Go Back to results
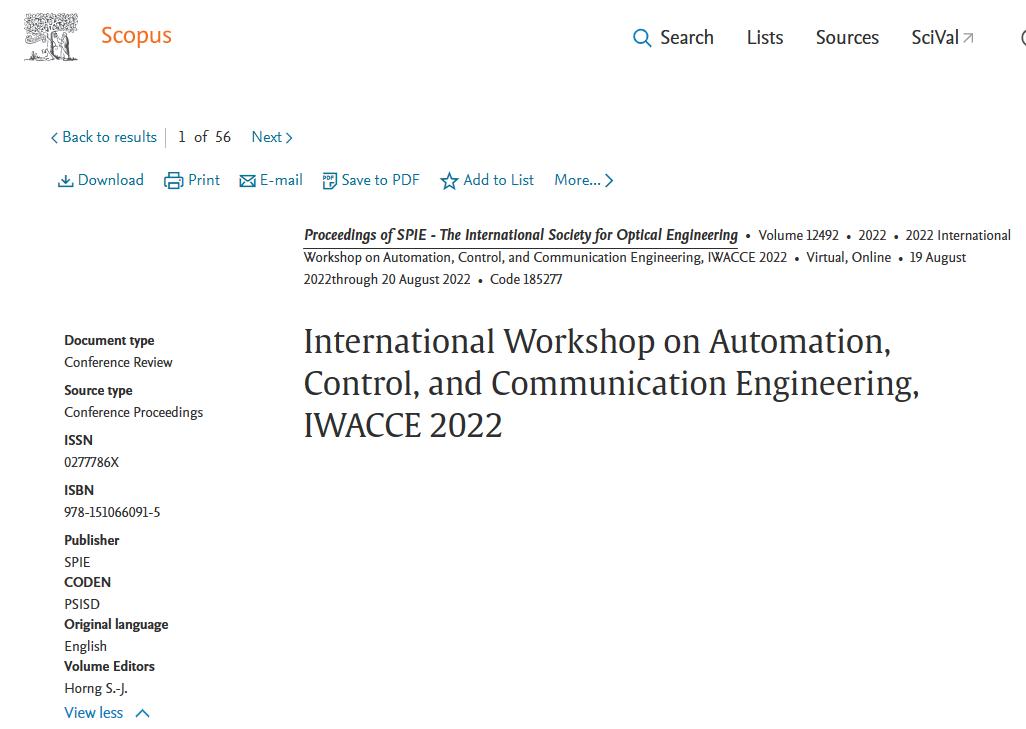Screen dimensions: 1026x729 point(109,137)
